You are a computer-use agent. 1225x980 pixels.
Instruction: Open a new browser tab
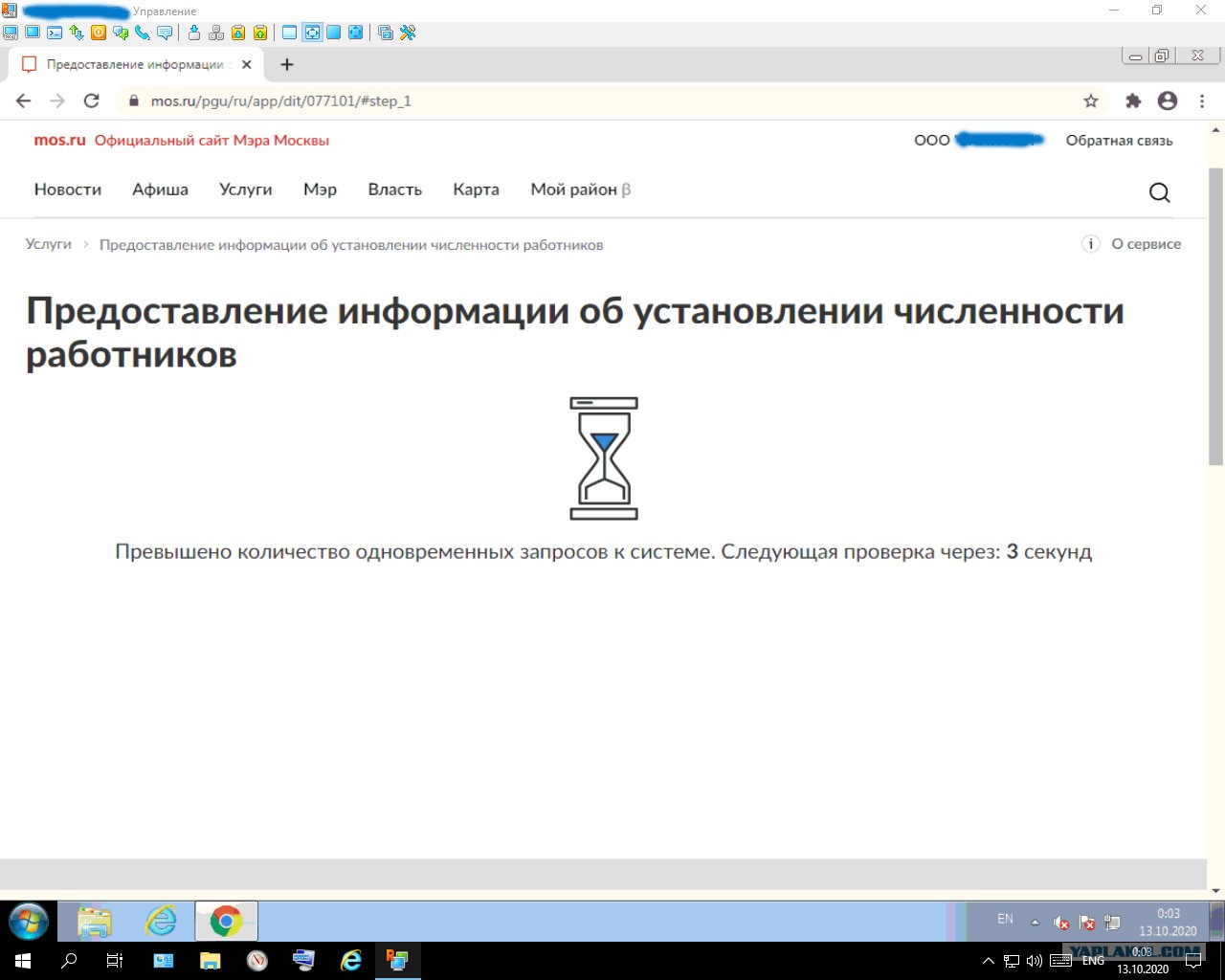click(x=286, y=65)
